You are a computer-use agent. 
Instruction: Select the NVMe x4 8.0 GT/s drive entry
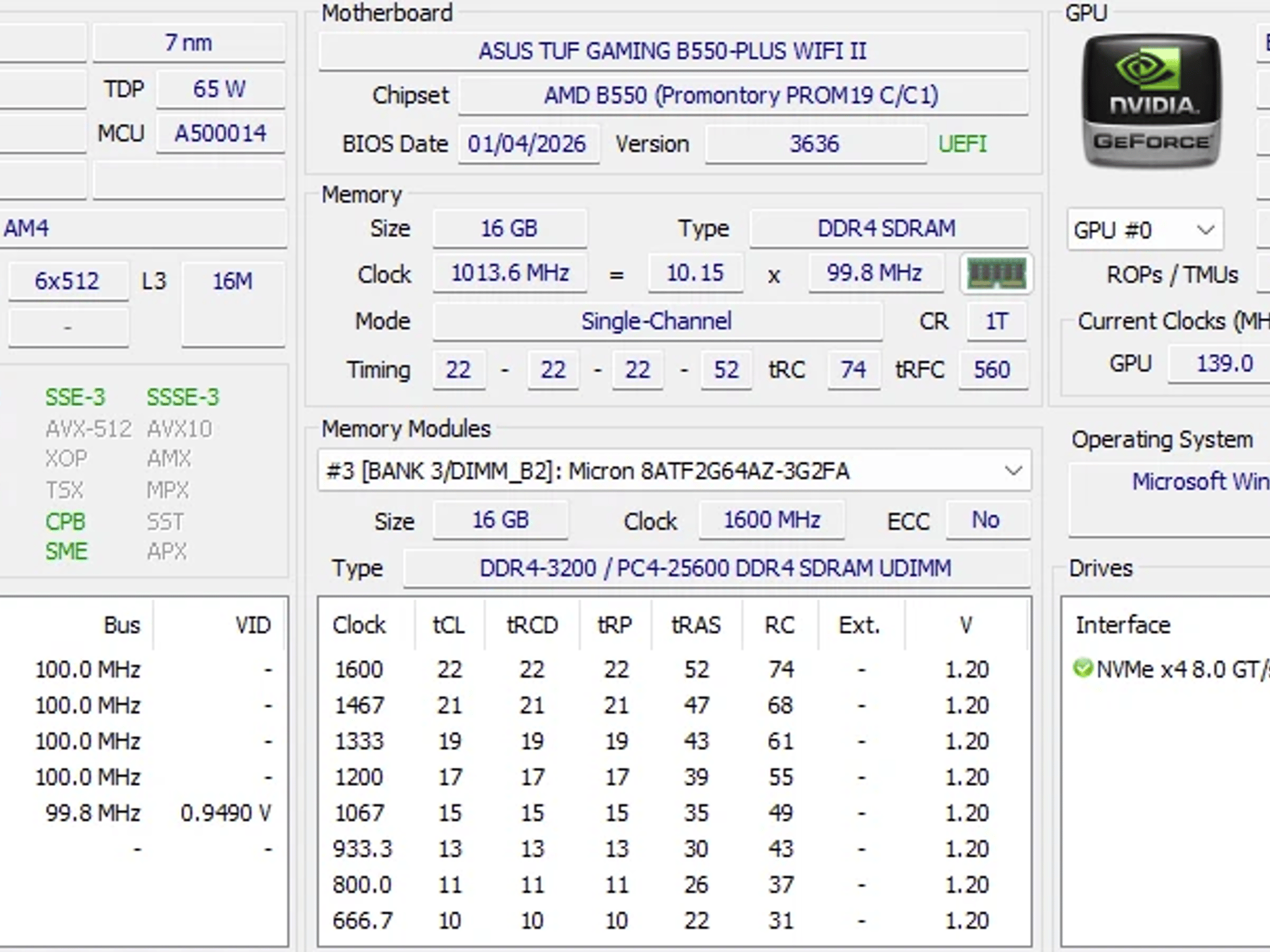(1171, 669)
